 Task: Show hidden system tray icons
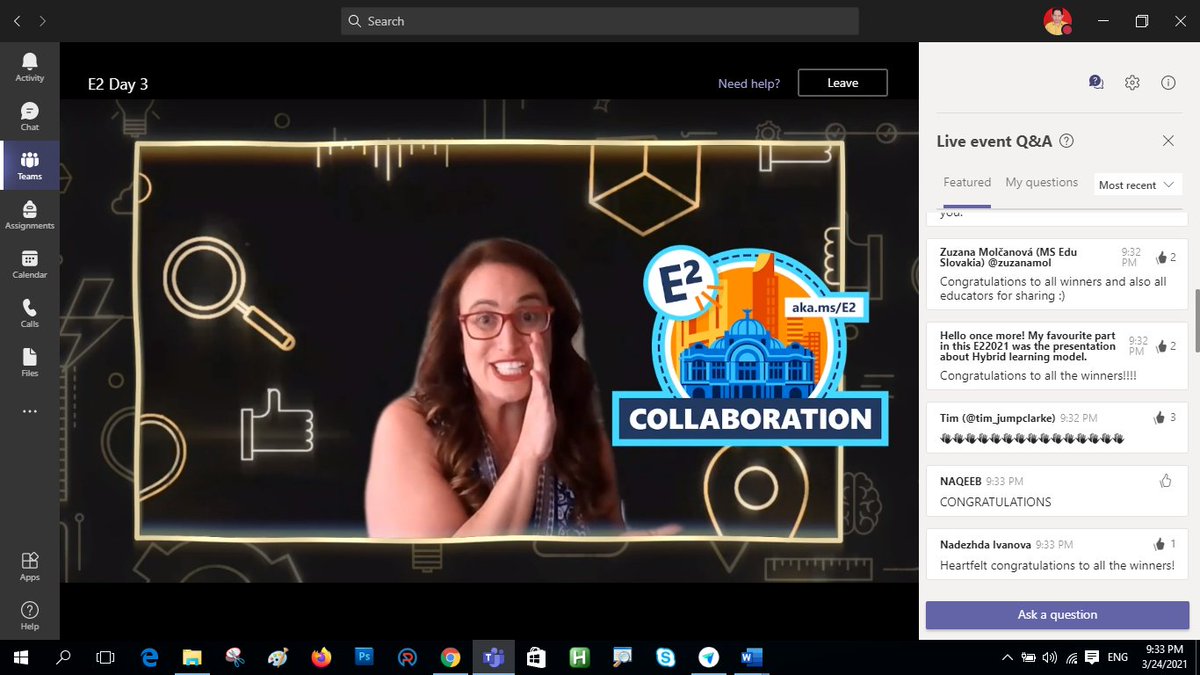1007,657
